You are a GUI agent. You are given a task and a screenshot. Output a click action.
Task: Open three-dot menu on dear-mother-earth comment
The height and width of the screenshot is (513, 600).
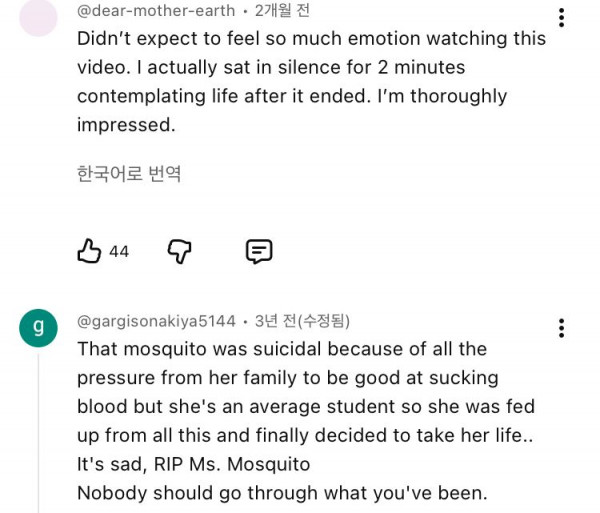point(562,17)
